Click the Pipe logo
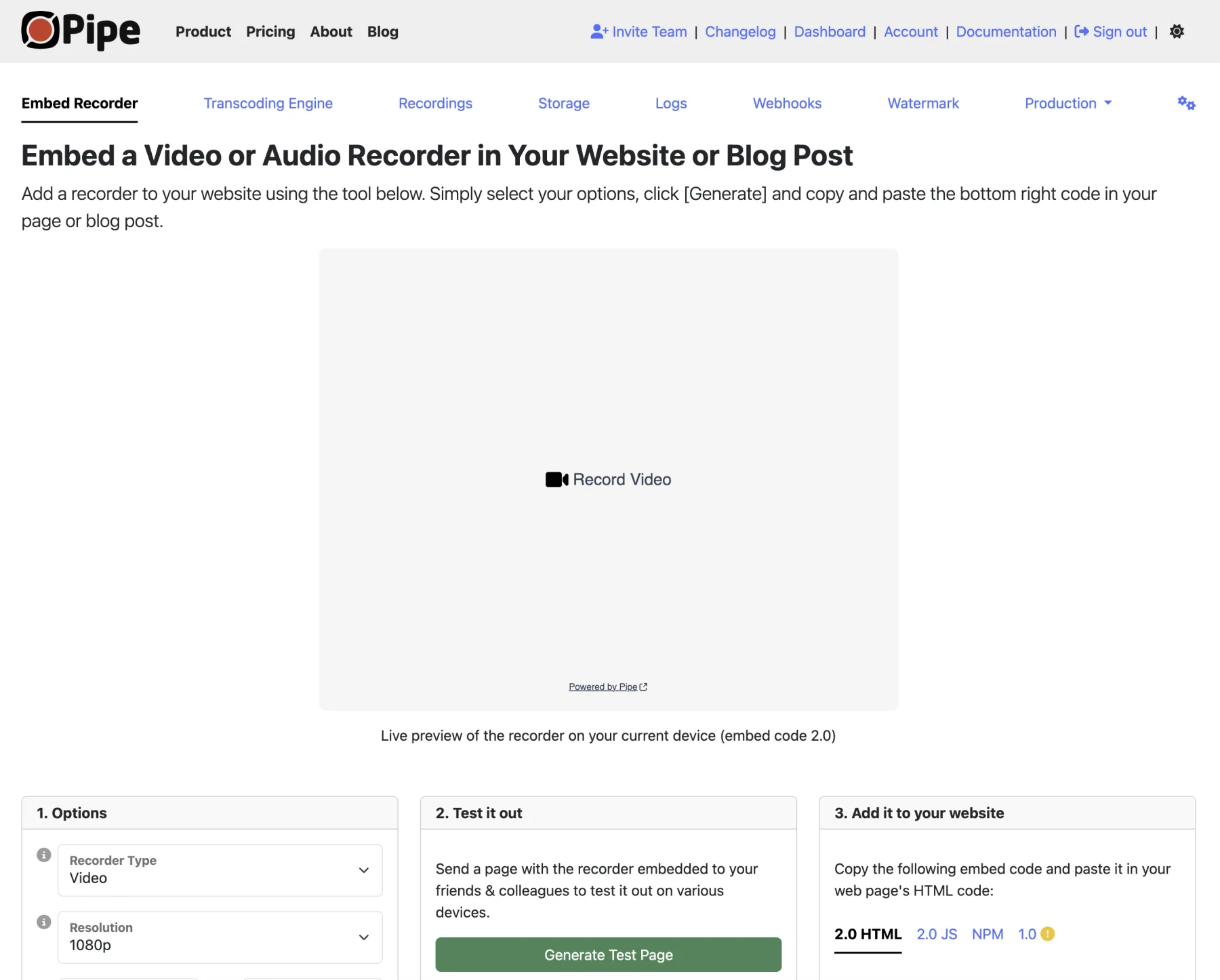This screenshot has width=1220, height=980. click(x=81, y=31)
